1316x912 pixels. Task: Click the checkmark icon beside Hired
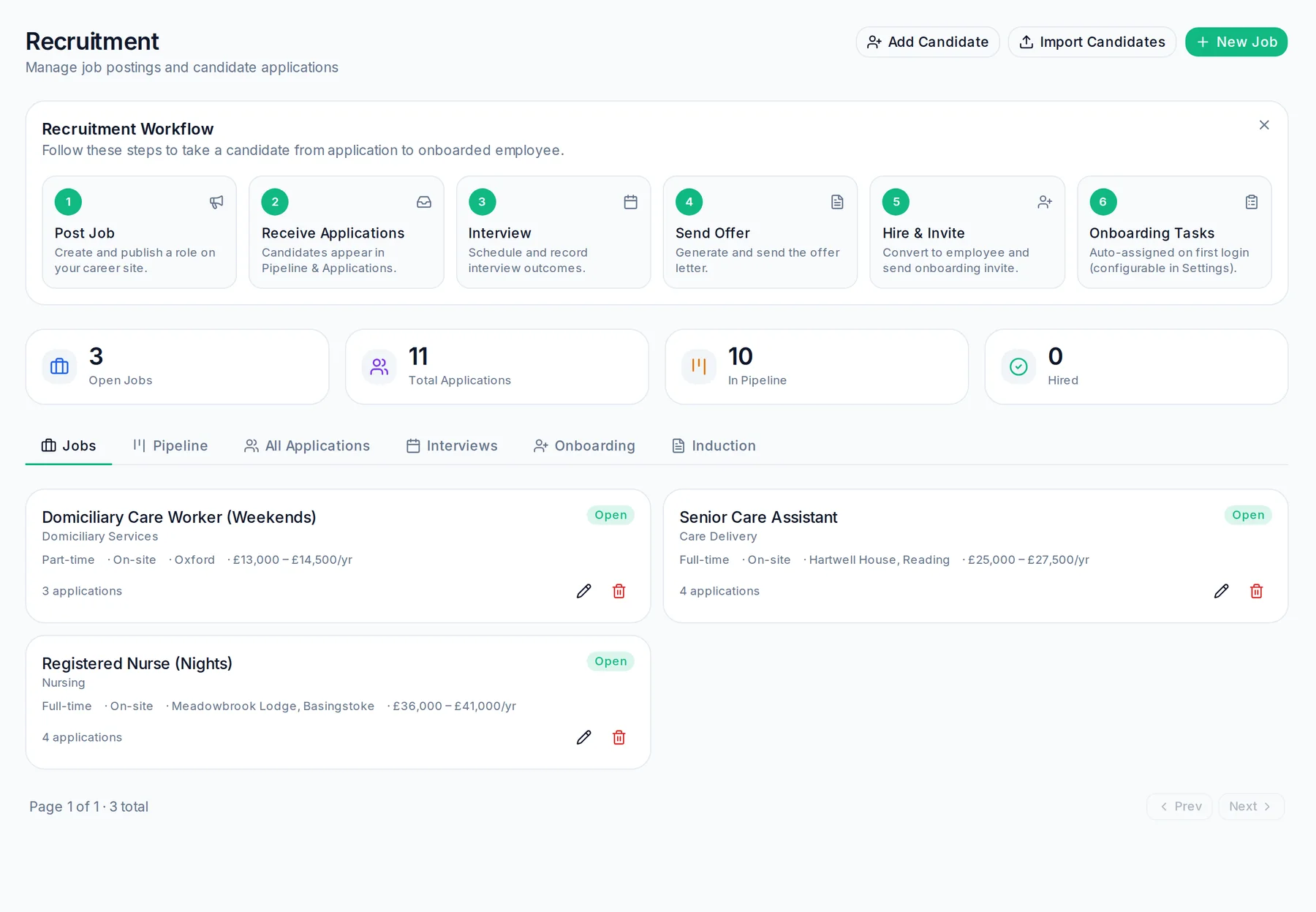tap(1018, 366)
